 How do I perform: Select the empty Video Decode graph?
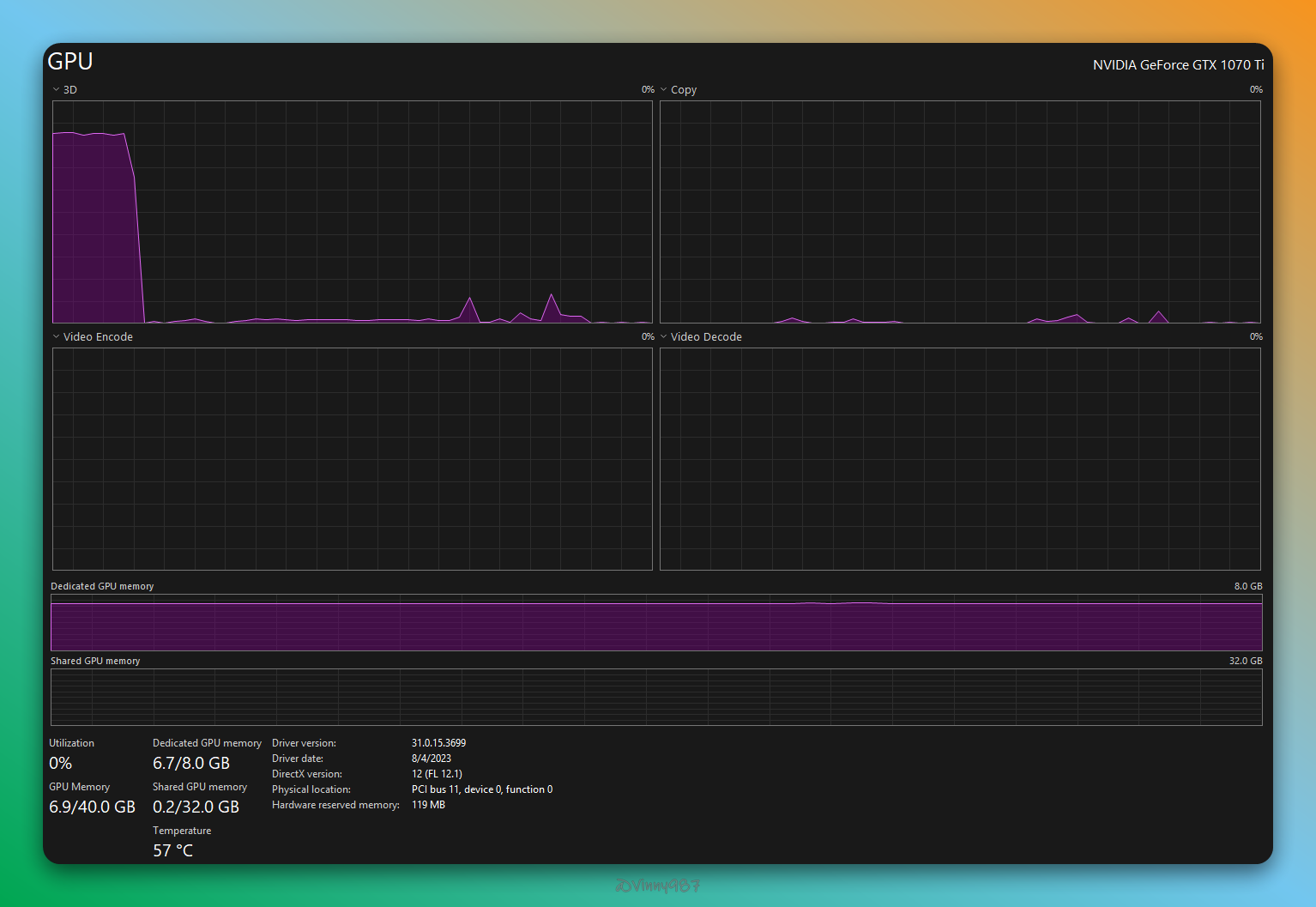coord(960,459)
